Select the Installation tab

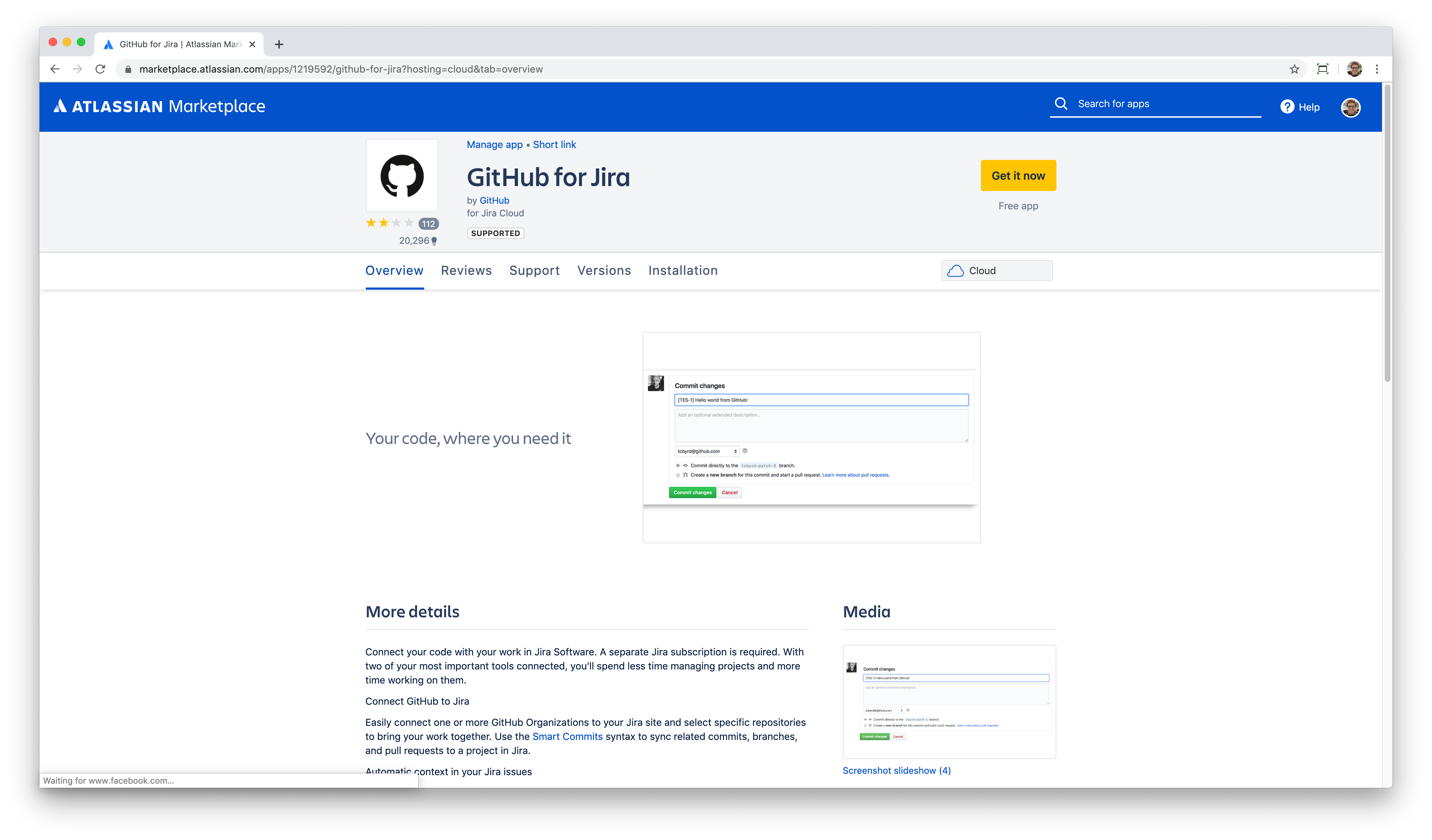click(x=683, y=271)
